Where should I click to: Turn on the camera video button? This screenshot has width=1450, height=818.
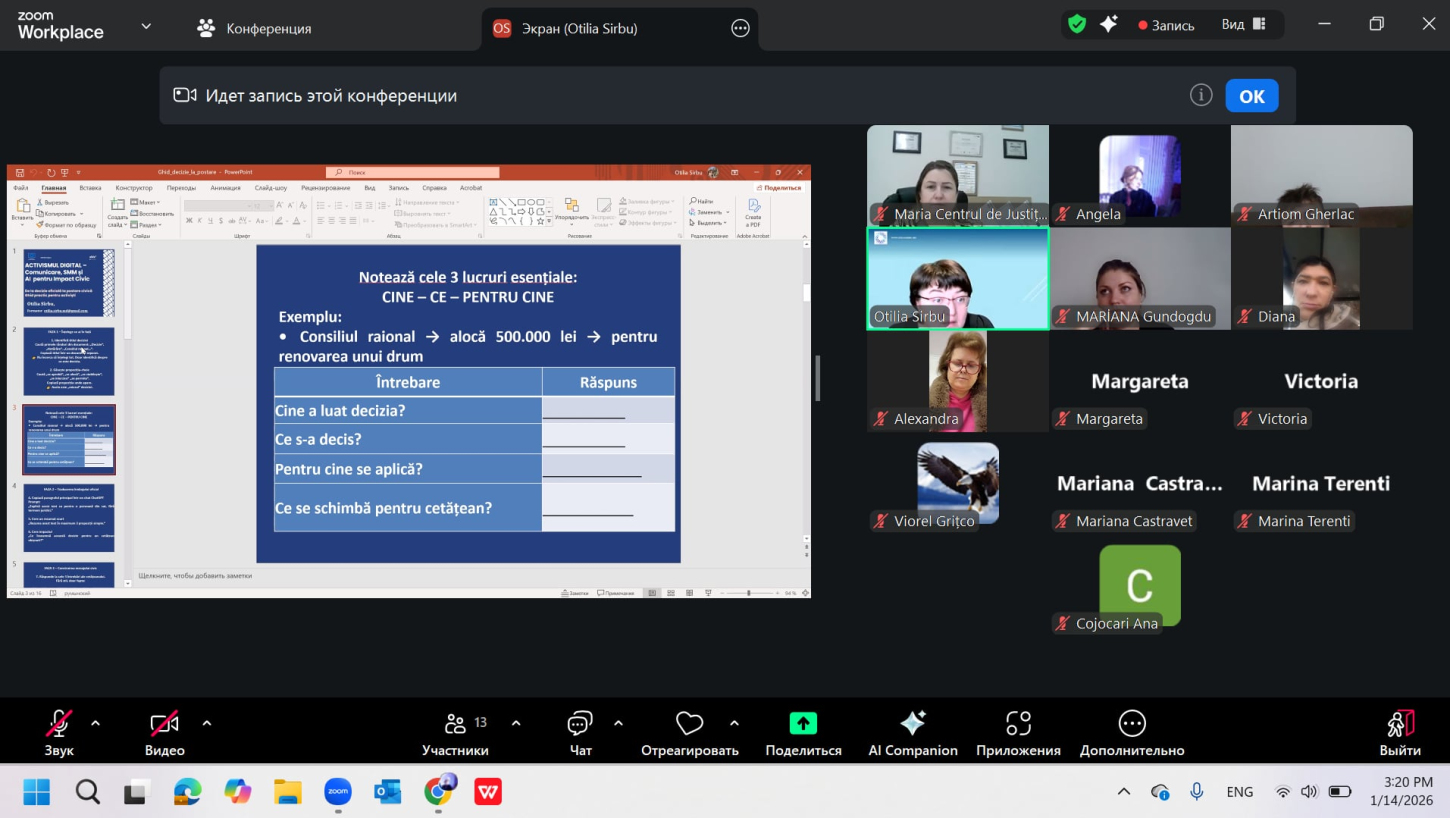pos(164,724)
